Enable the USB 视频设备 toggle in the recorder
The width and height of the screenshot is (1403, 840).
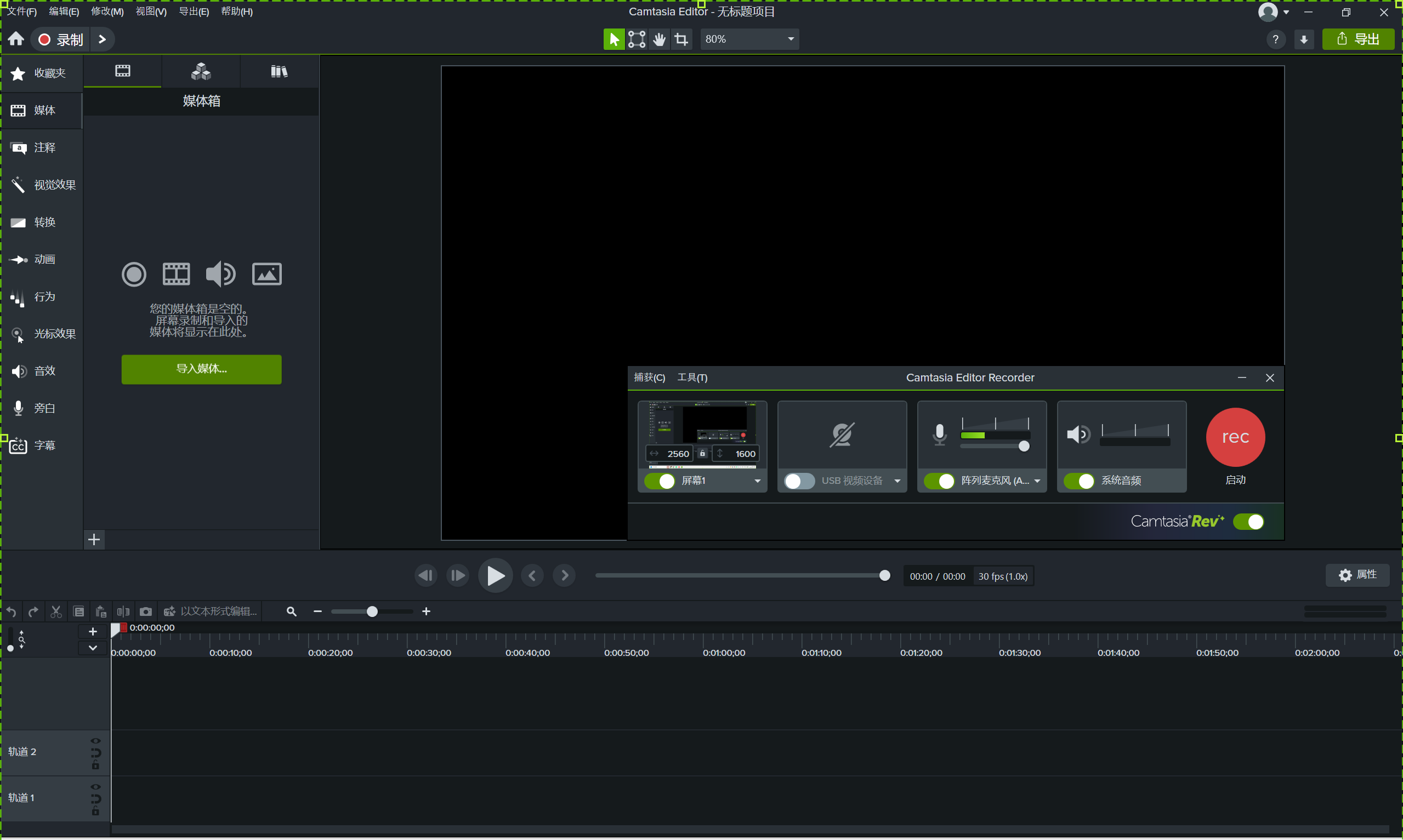[798, 481]
